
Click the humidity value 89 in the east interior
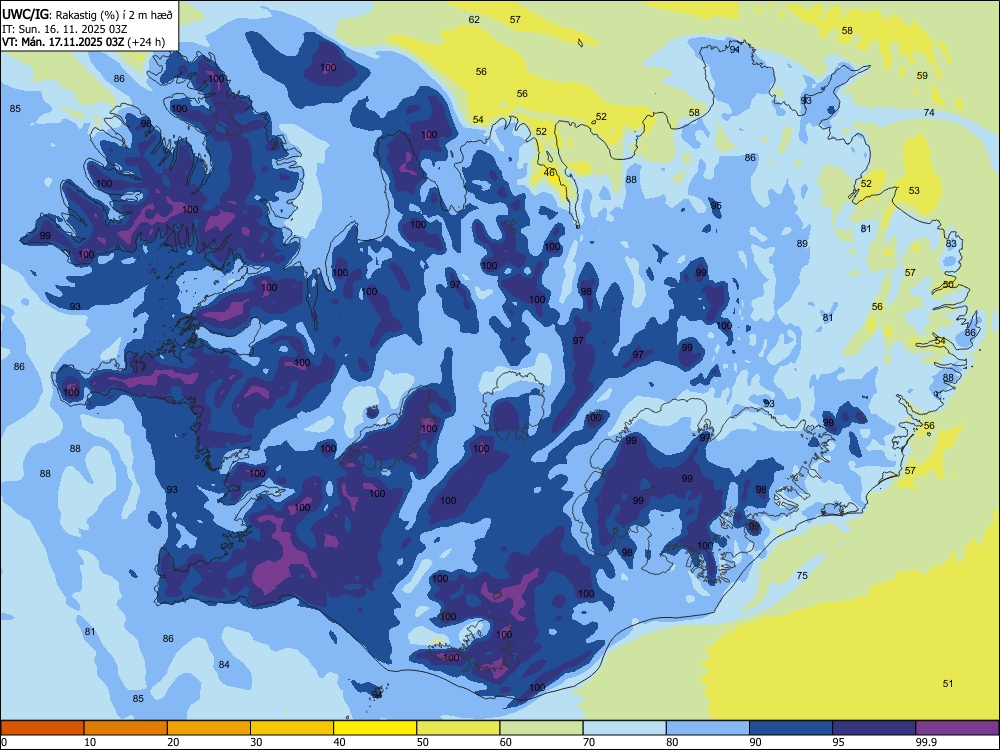(802, 244)
